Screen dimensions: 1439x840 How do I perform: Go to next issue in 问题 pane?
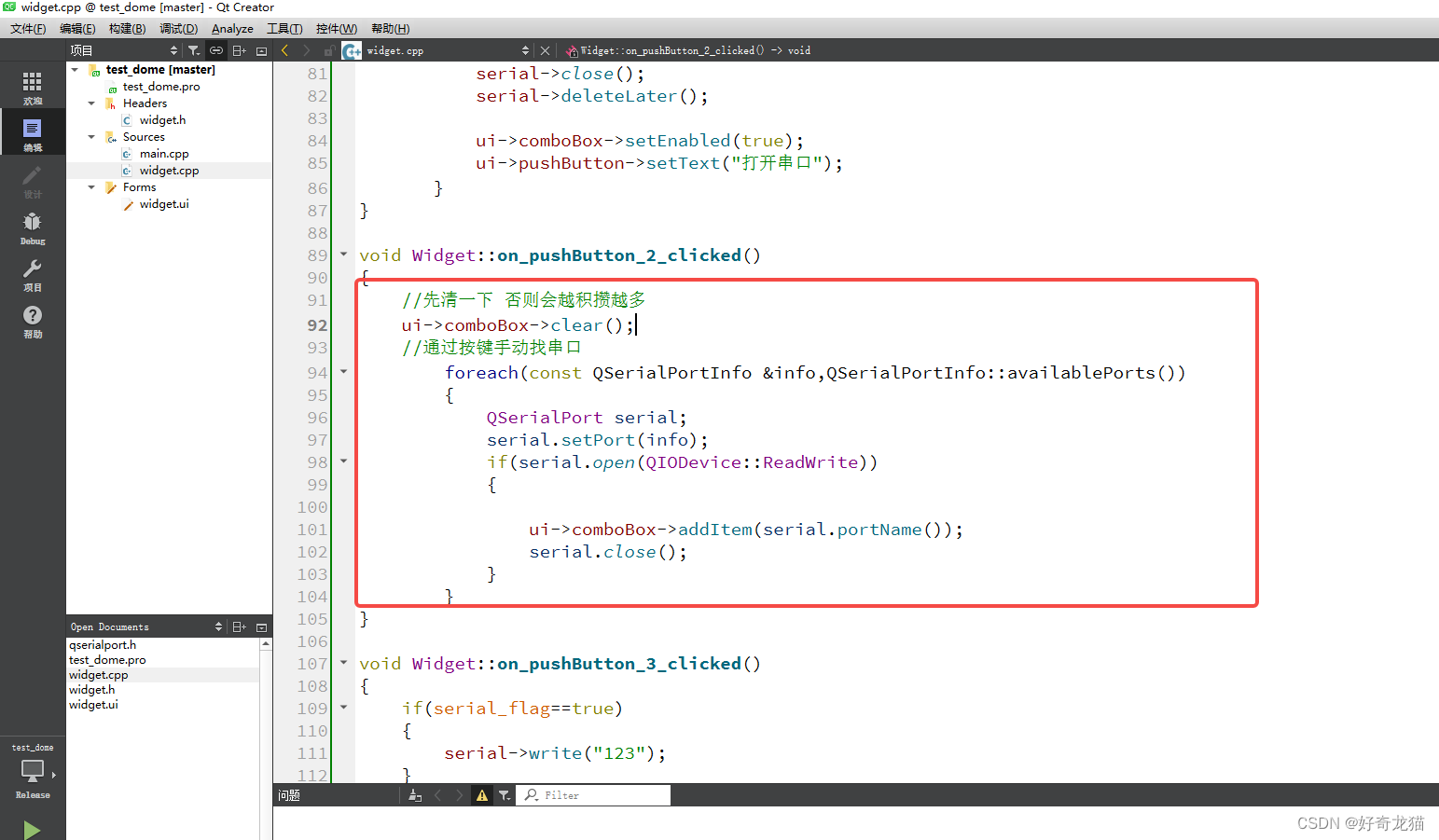459,795
